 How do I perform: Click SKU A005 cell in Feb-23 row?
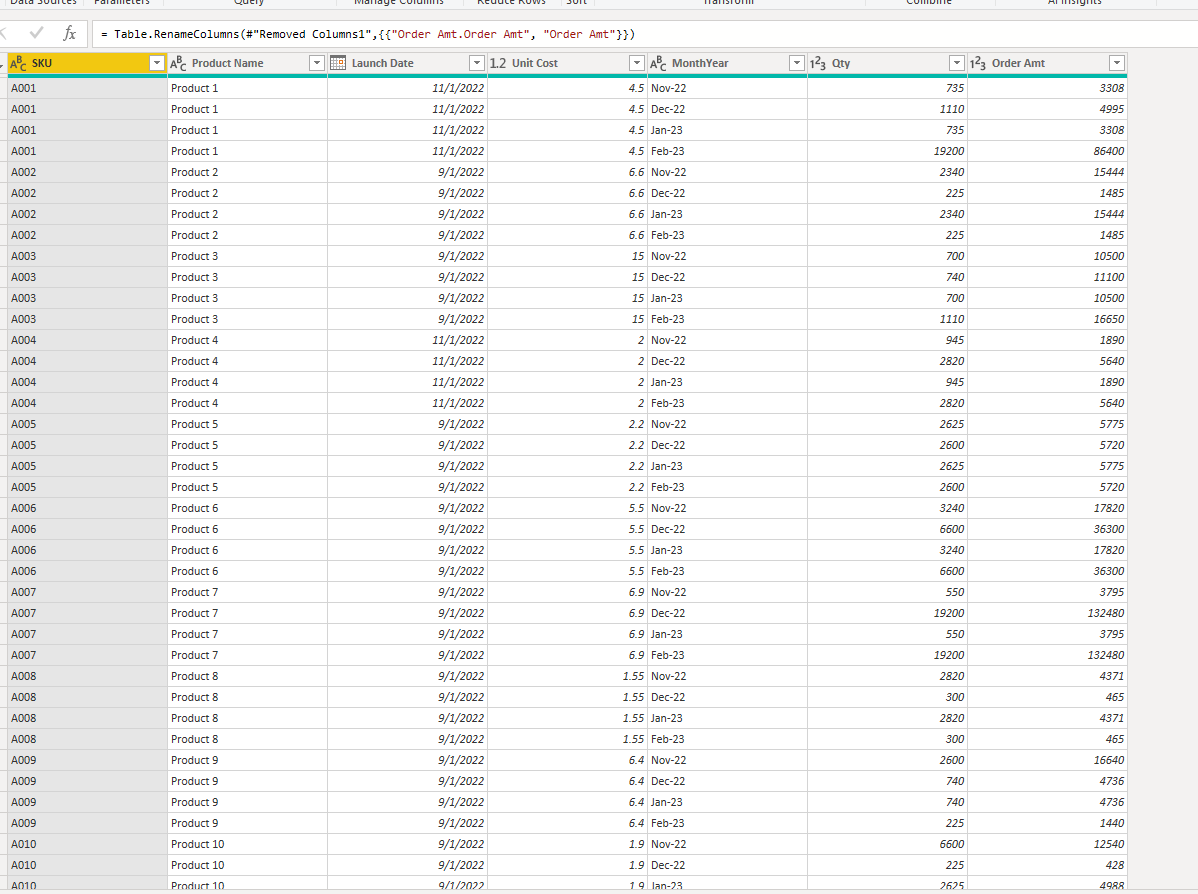click(x=87, y=487)
